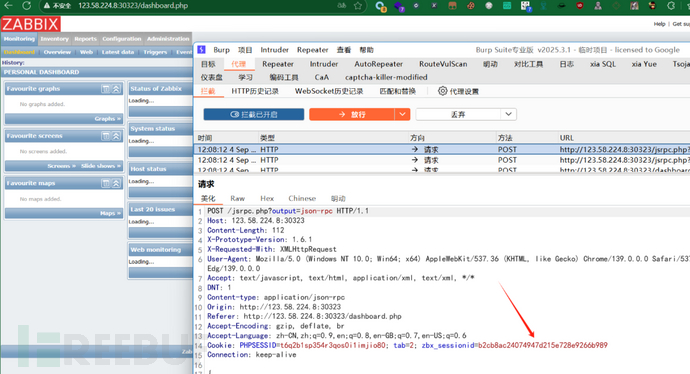Open the HTTP历史记录 history sub-tab
This screenshot has height=374, width=690.
tap(255, 91)
